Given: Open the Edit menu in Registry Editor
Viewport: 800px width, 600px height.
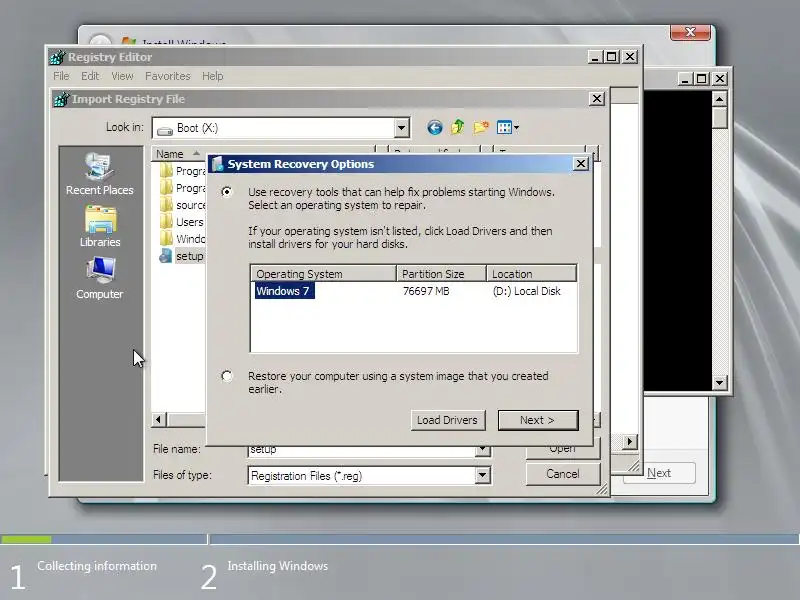Looking at the screenshot, I should (90, 76).
